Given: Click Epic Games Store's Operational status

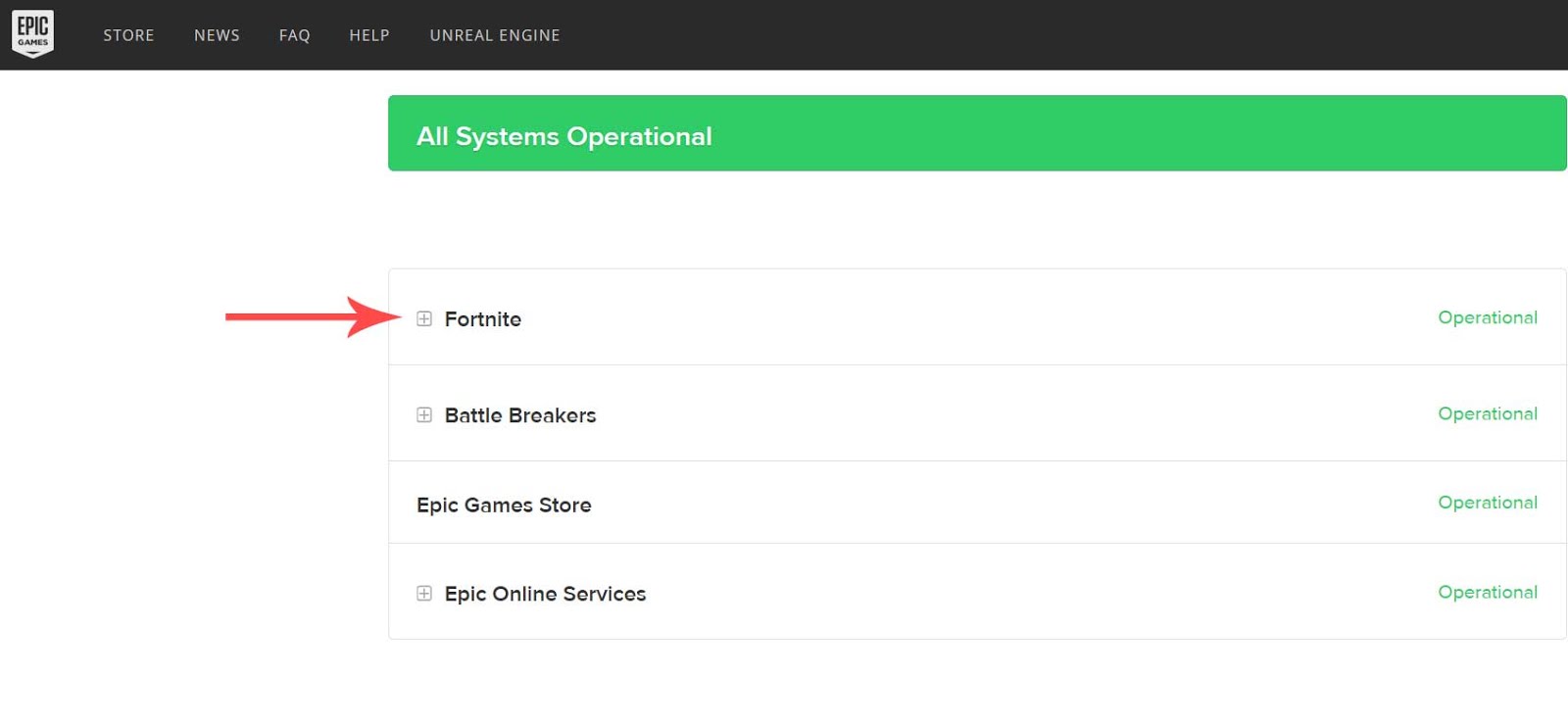Looking at the screenshot, I should pos(1488,503).
